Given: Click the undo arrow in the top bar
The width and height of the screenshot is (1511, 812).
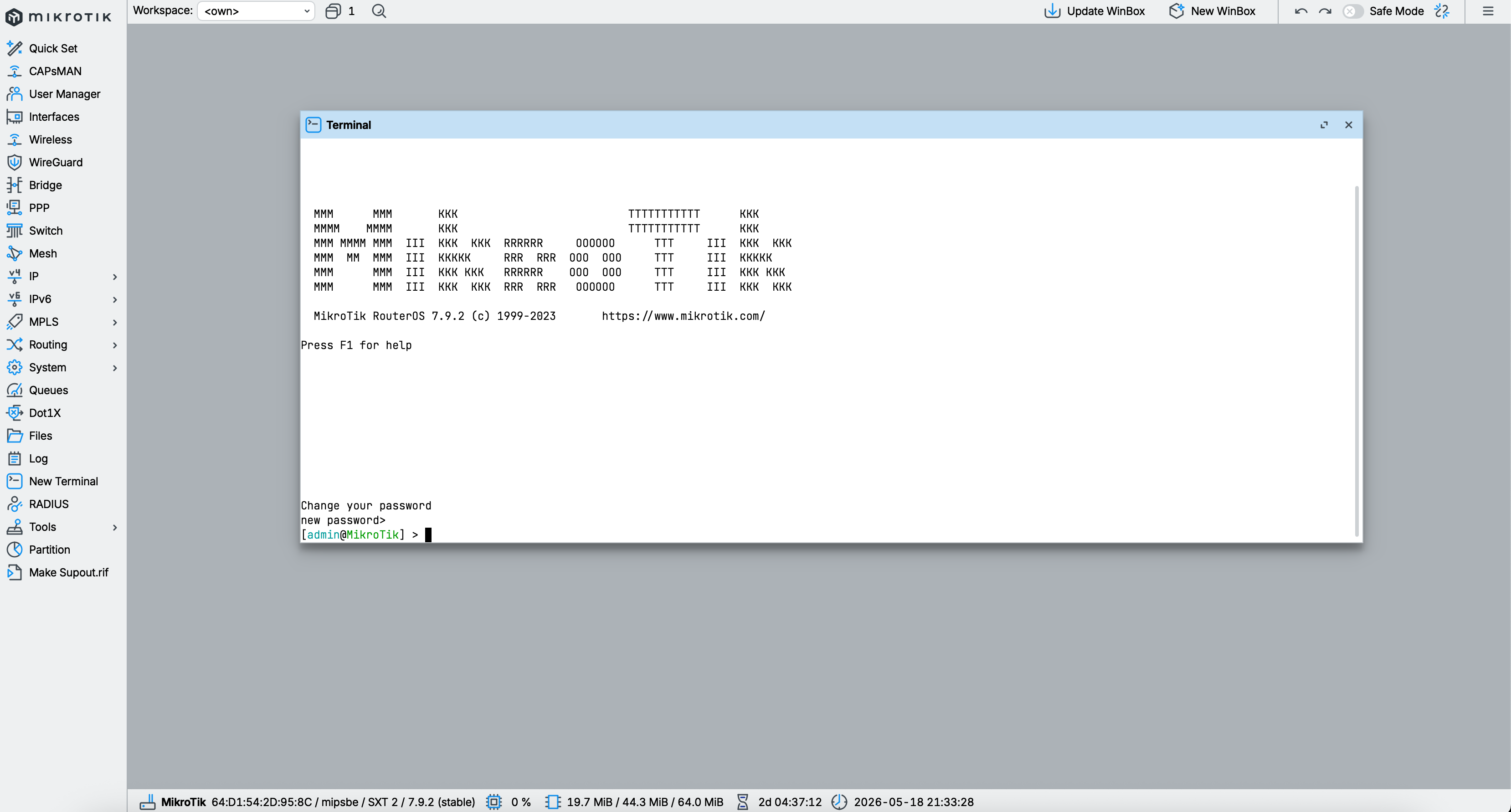Looking at the screenshot, I should 1301,11.
